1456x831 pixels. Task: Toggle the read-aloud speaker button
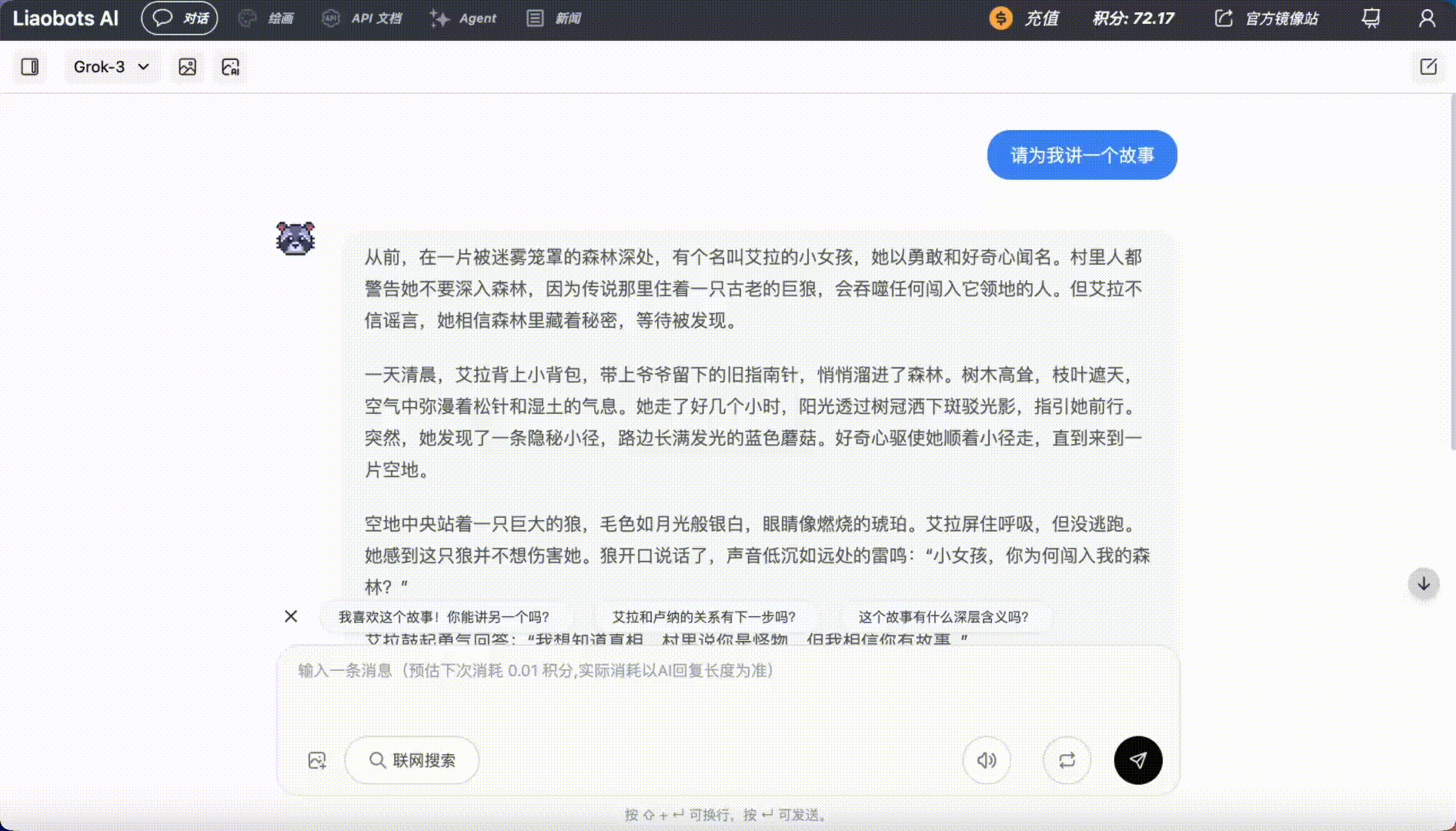tap(987, 760)
